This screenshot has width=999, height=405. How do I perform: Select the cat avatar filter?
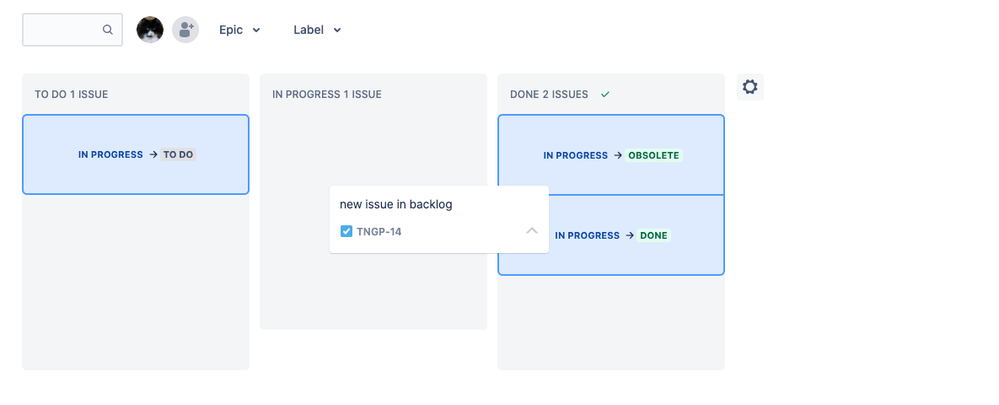point(150,29)
